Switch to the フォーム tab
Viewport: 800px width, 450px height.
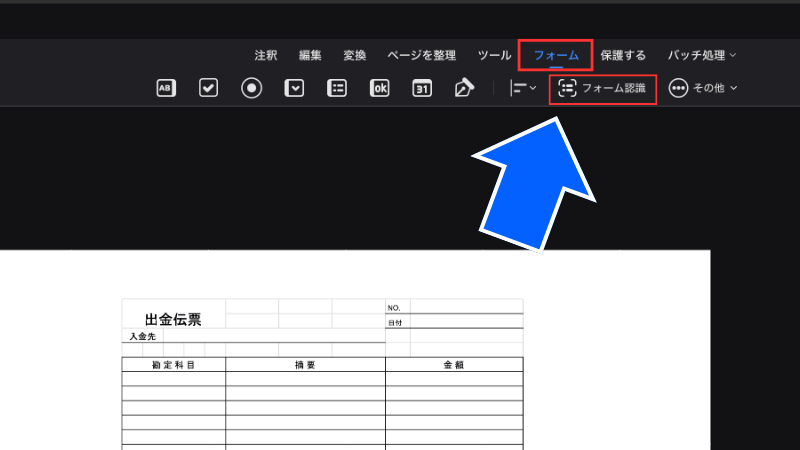556,55
